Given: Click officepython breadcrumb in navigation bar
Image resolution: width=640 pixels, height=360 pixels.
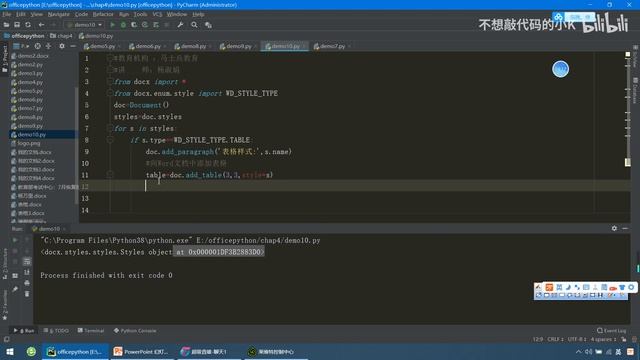Looking at the screenshot, I should coord(24,36).
